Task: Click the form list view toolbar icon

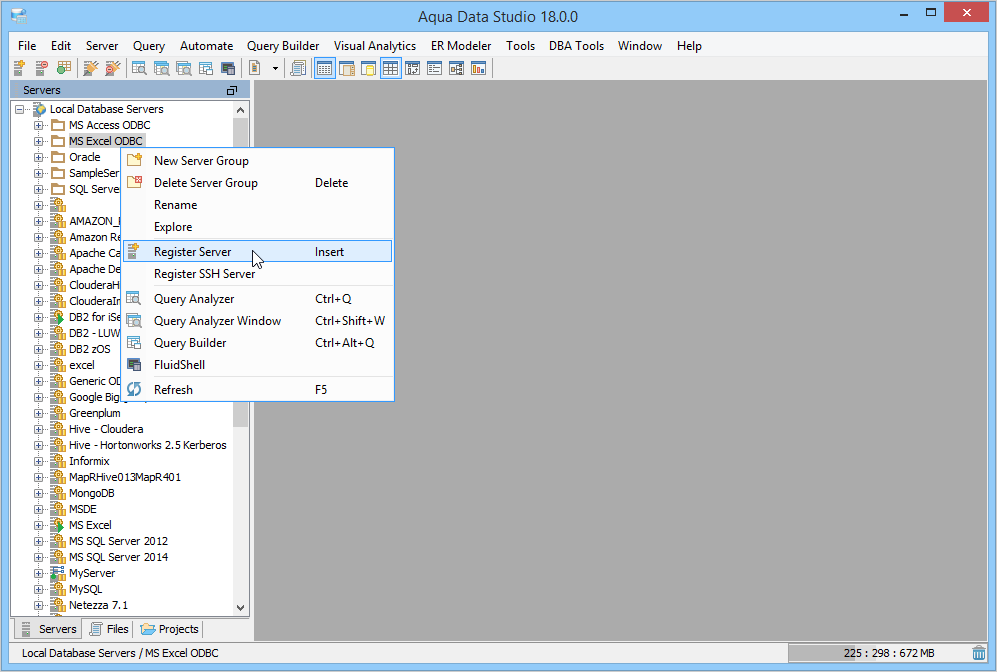Action: tap(434, 68)
